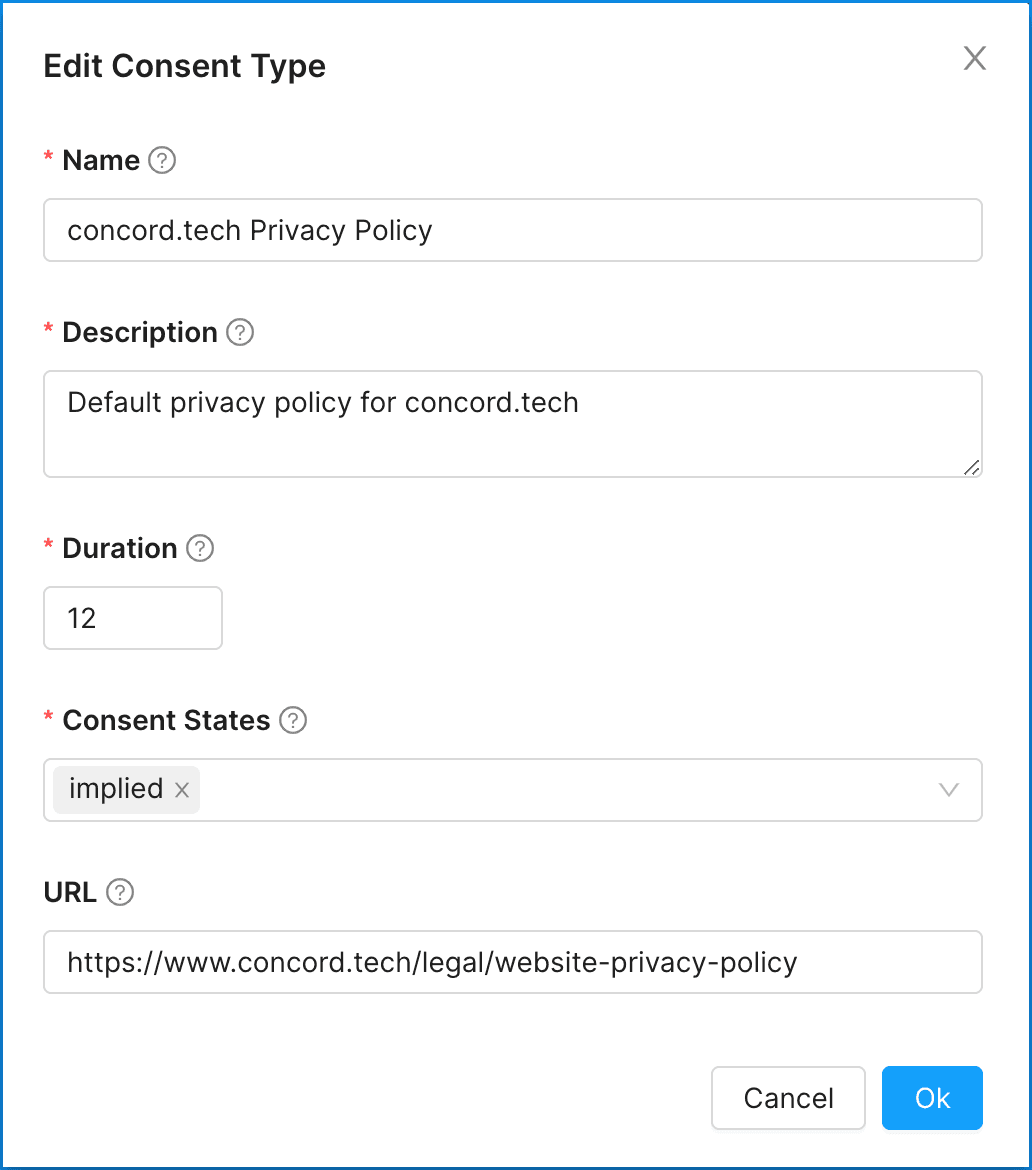The height and width of the screenshot is (1170, 1032).
Task: Click the Description help question mark icon
Action: coord(240,333)
